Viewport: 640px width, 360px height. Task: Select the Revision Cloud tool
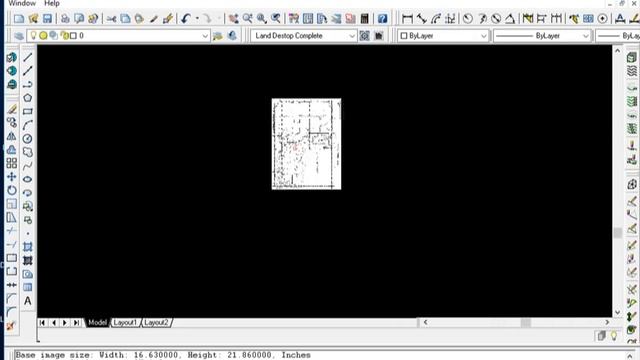(x=27, y=152)
